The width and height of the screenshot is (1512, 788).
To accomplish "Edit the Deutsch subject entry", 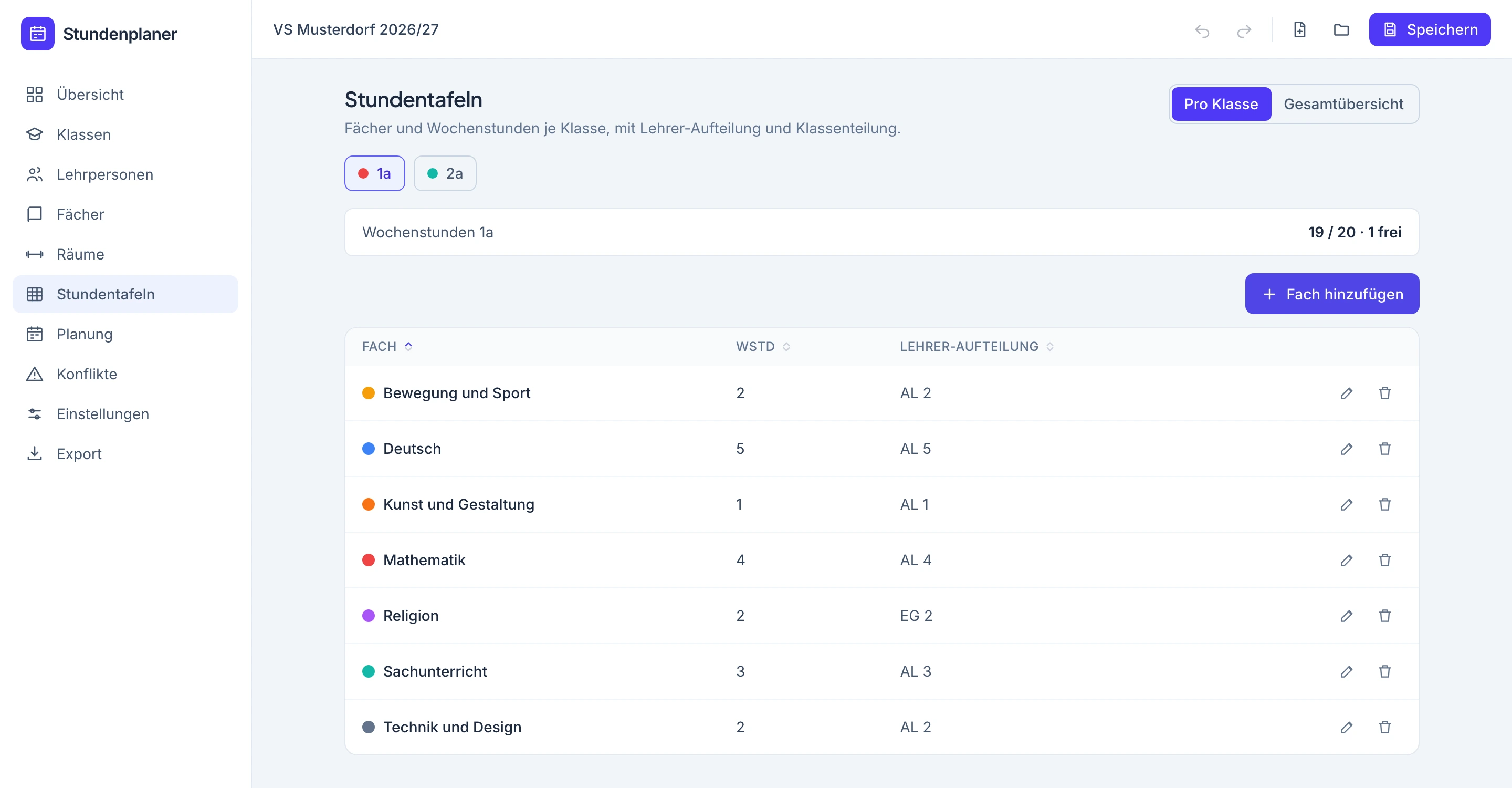I will [x=1347, y=449].
